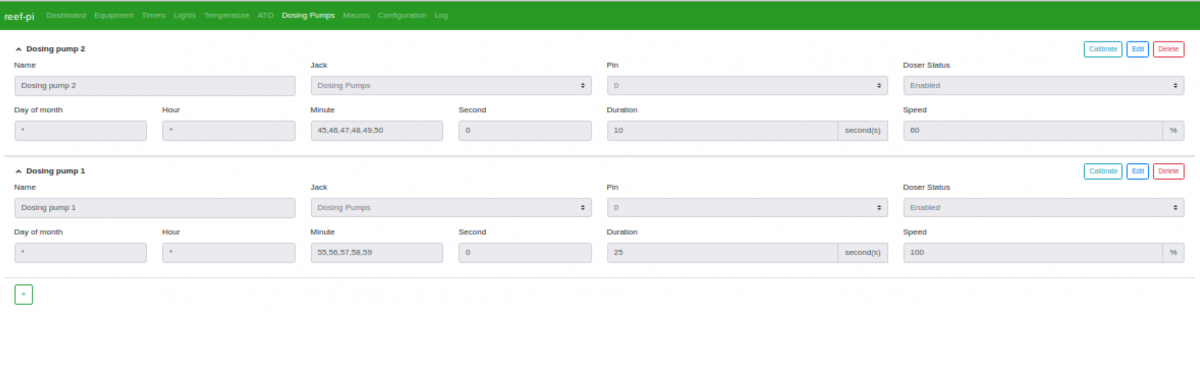
Task: Open Jack dropdown for Dosing pump 2
Action: click(x=451, y=85)
